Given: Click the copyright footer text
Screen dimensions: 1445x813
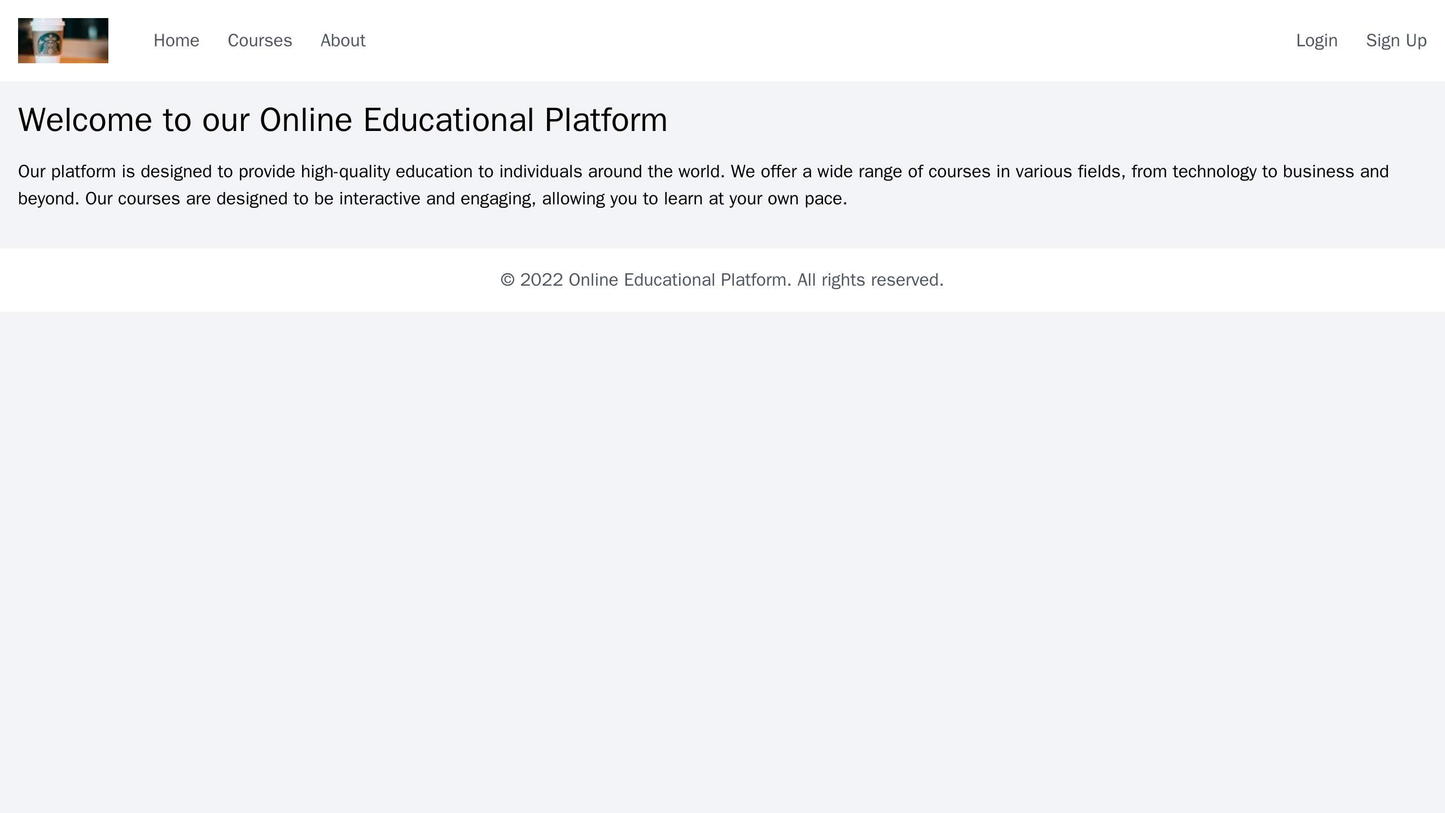Looking at the screenshot, I should (722, 279).
